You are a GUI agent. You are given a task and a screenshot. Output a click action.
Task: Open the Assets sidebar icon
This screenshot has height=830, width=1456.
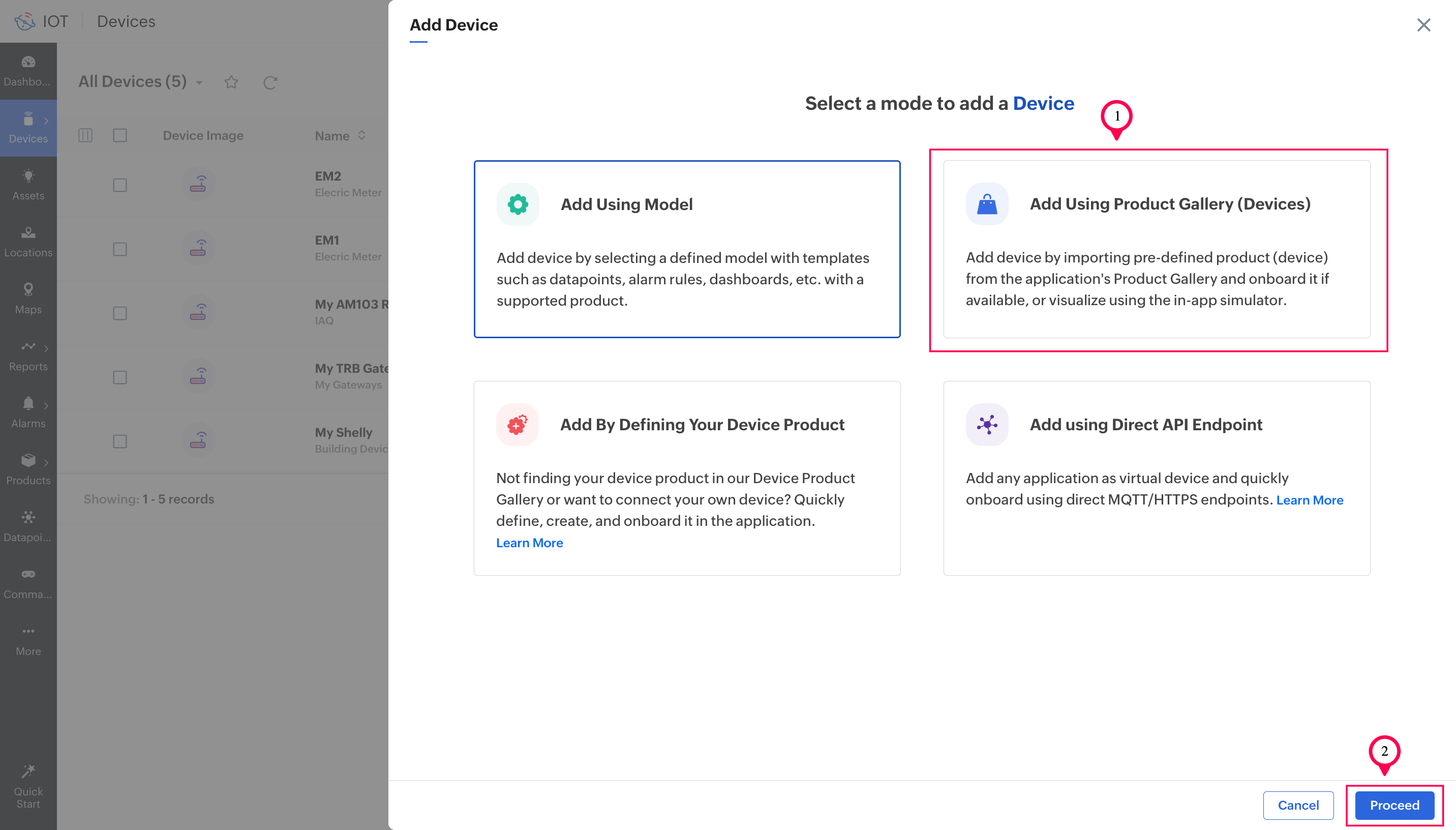28,176
